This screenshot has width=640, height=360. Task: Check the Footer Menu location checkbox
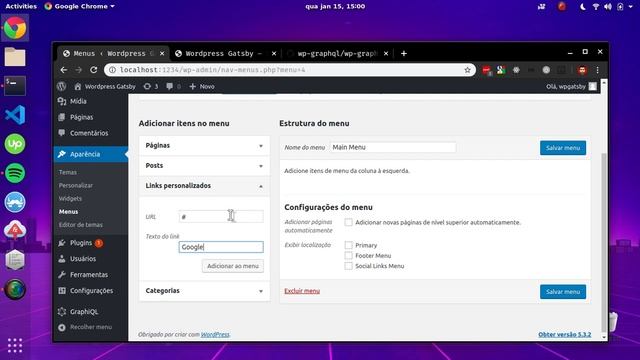[x=348, y=256]
